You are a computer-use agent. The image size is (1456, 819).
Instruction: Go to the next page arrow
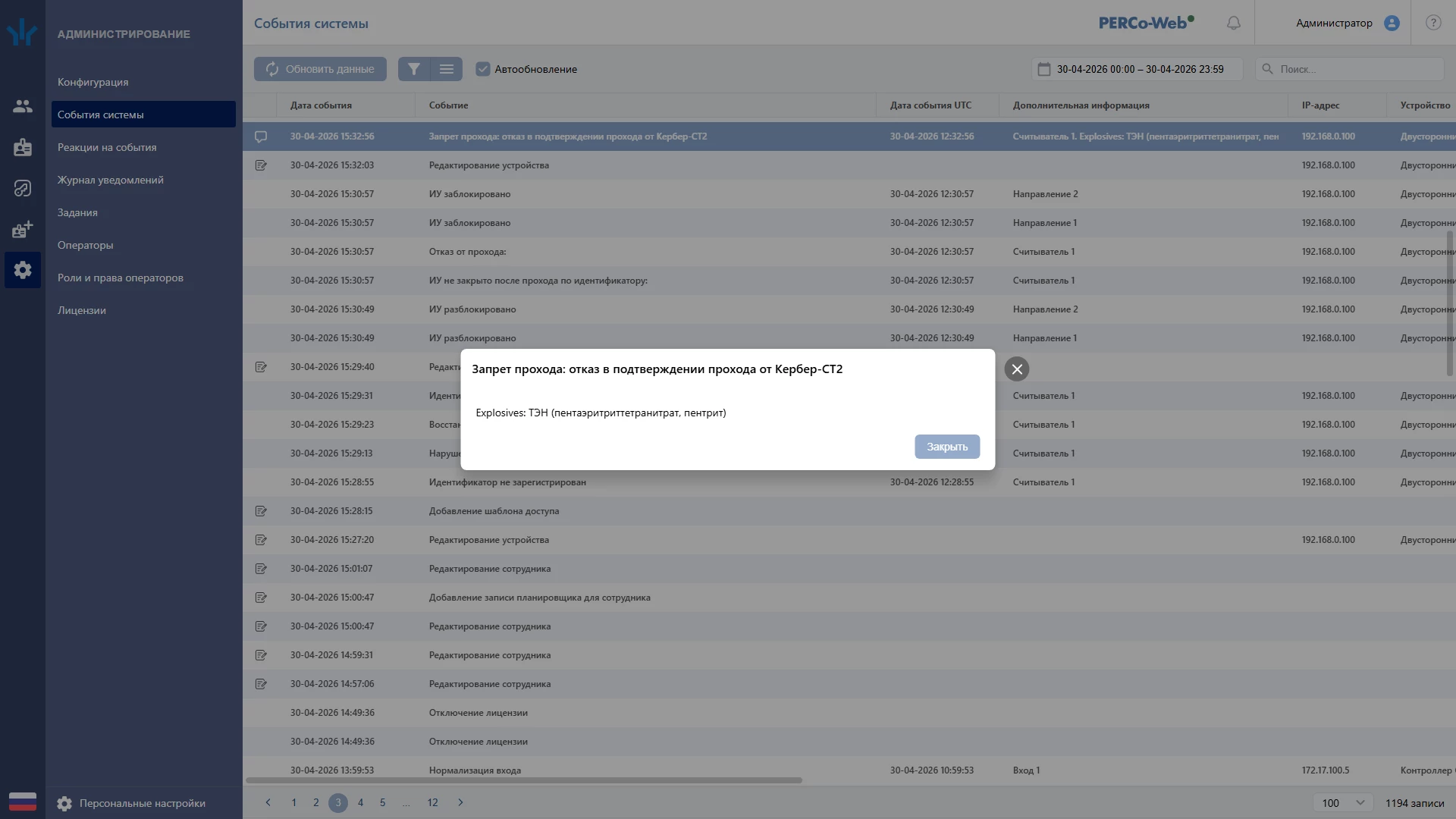coord(460,802)
